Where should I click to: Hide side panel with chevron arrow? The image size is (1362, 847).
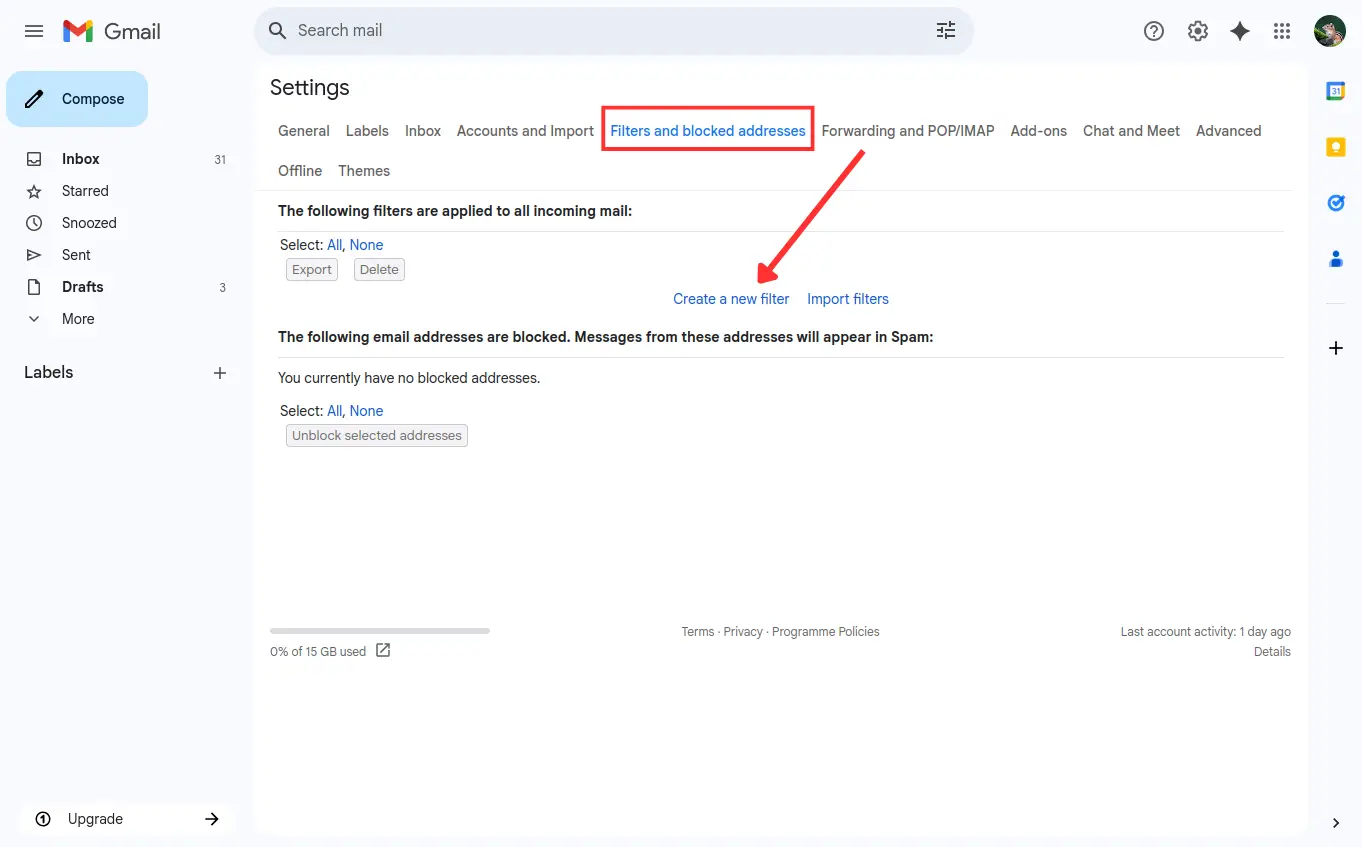(x=1335, y=823)
